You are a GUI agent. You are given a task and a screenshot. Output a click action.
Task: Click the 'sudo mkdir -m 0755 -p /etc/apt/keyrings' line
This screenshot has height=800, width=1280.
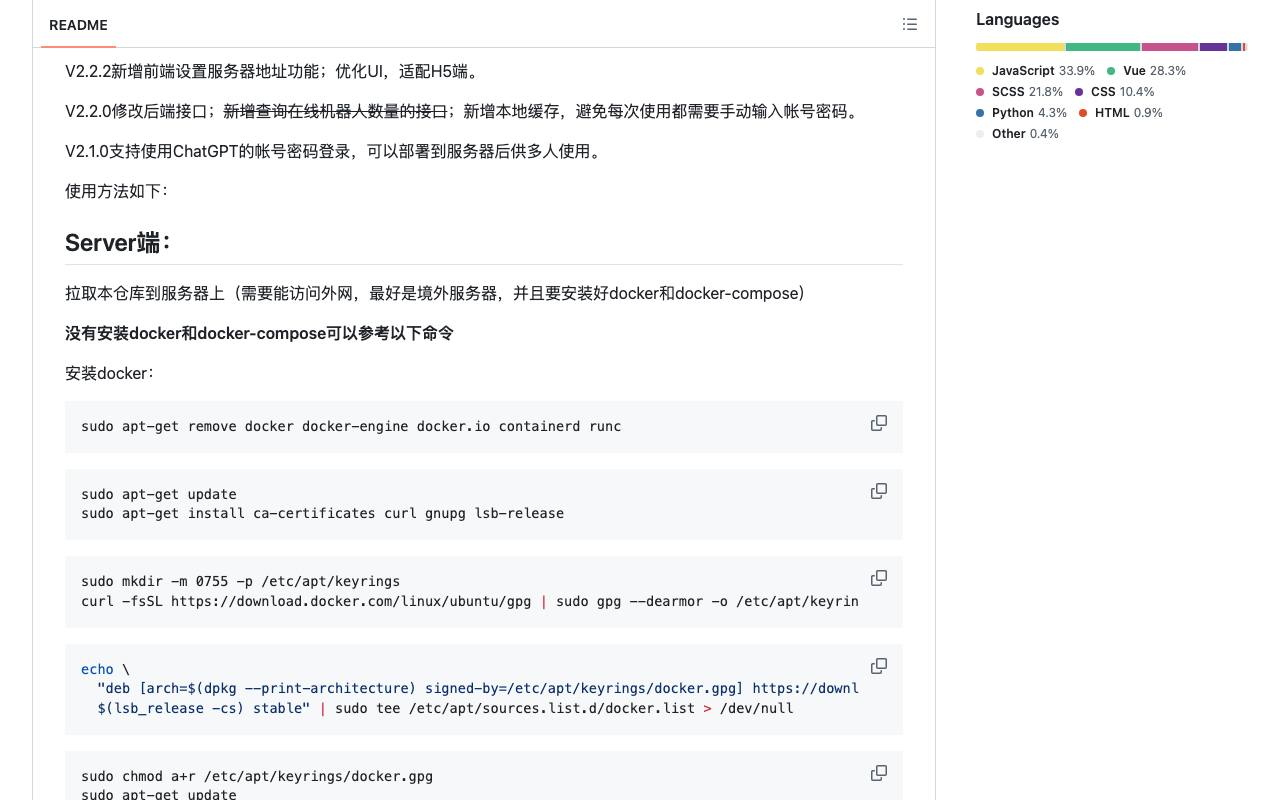point(240,582)
